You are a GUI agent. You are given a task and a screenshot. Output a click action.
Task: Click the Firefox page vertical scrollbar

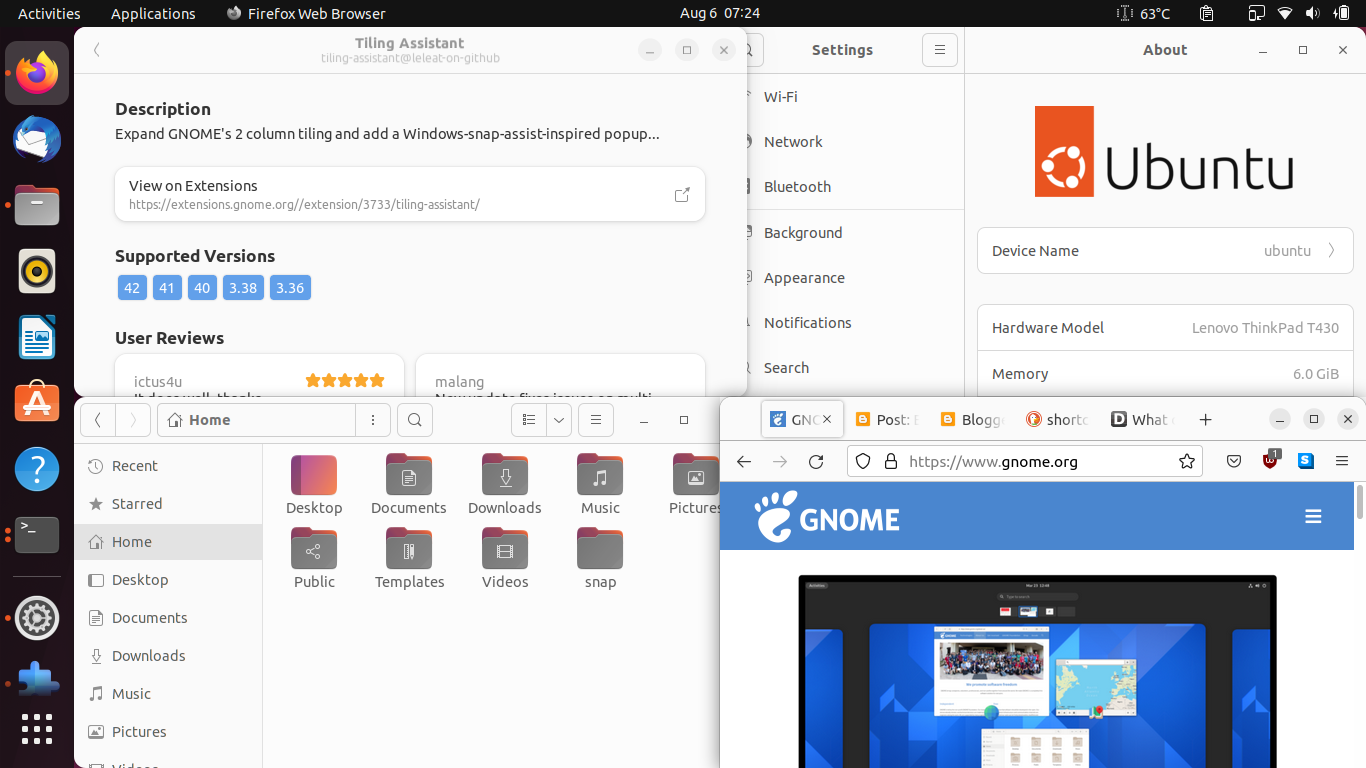point(1360,501)
